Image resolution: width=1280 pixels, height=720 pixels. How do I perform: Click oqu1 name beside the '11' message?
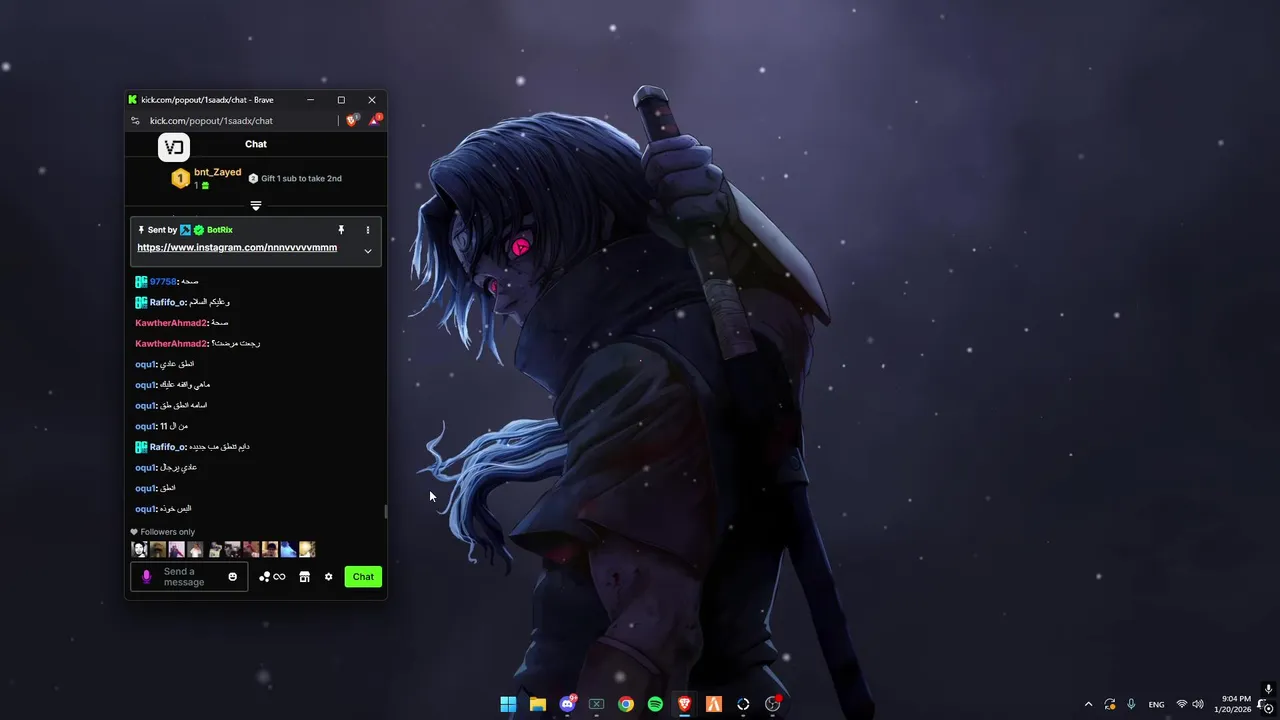[145, 426]
